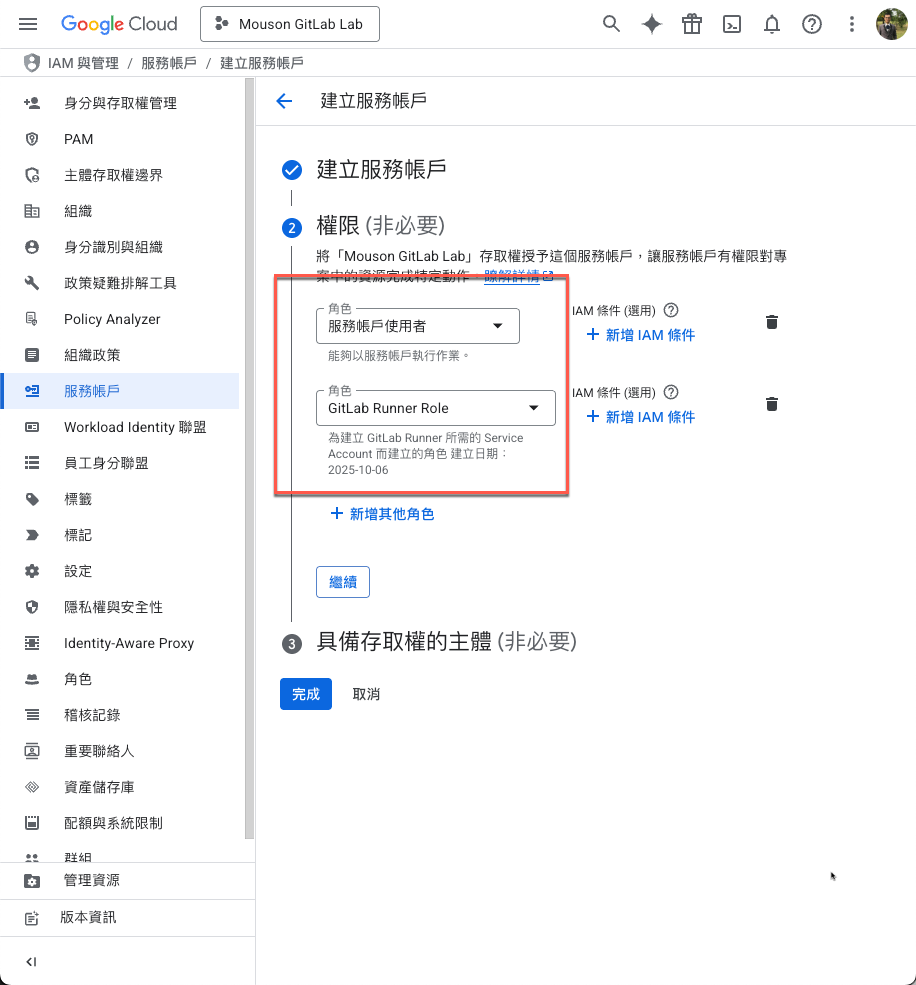Click the sidebar vertical scrollbar
The image size is (916, 985).
click(249, 459)
